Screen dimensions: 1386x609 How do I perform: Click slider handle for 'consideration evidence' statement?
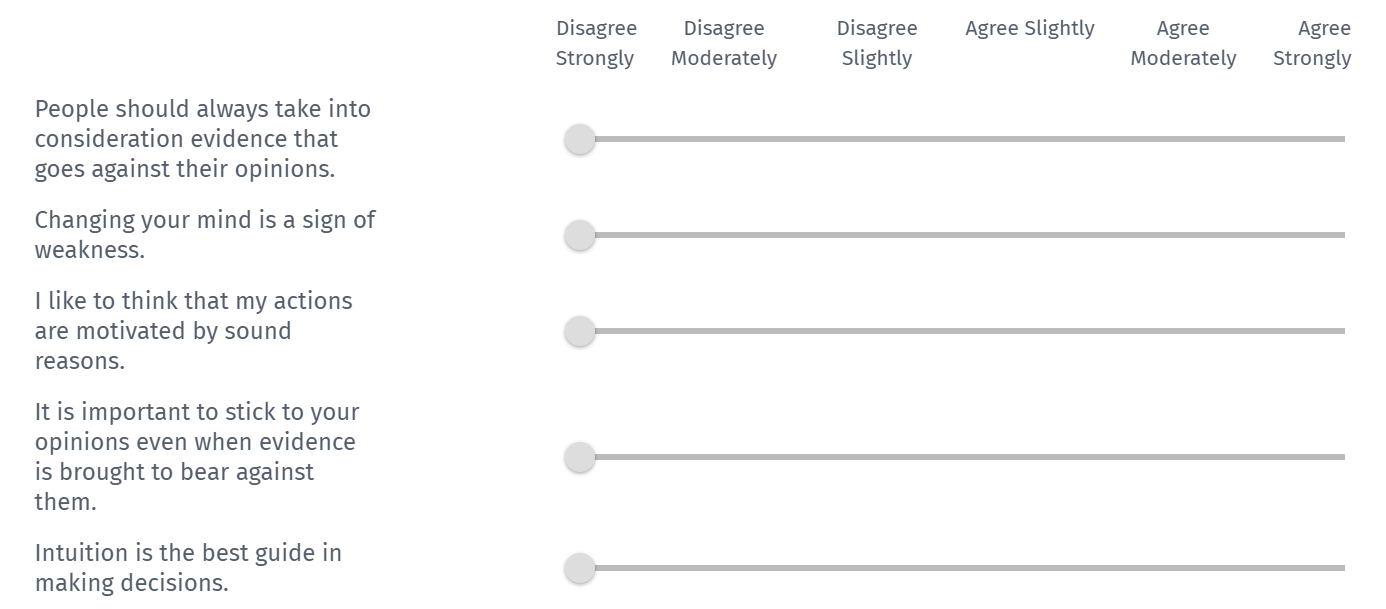pyautogui.click(x=580, y=140)
